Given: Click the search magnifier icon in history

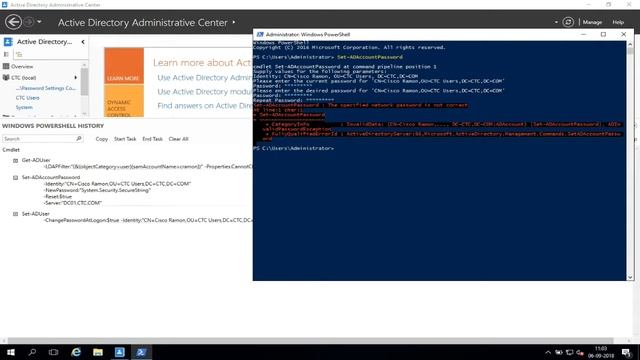Looking at the screenshot, I should tap(79, 139).
